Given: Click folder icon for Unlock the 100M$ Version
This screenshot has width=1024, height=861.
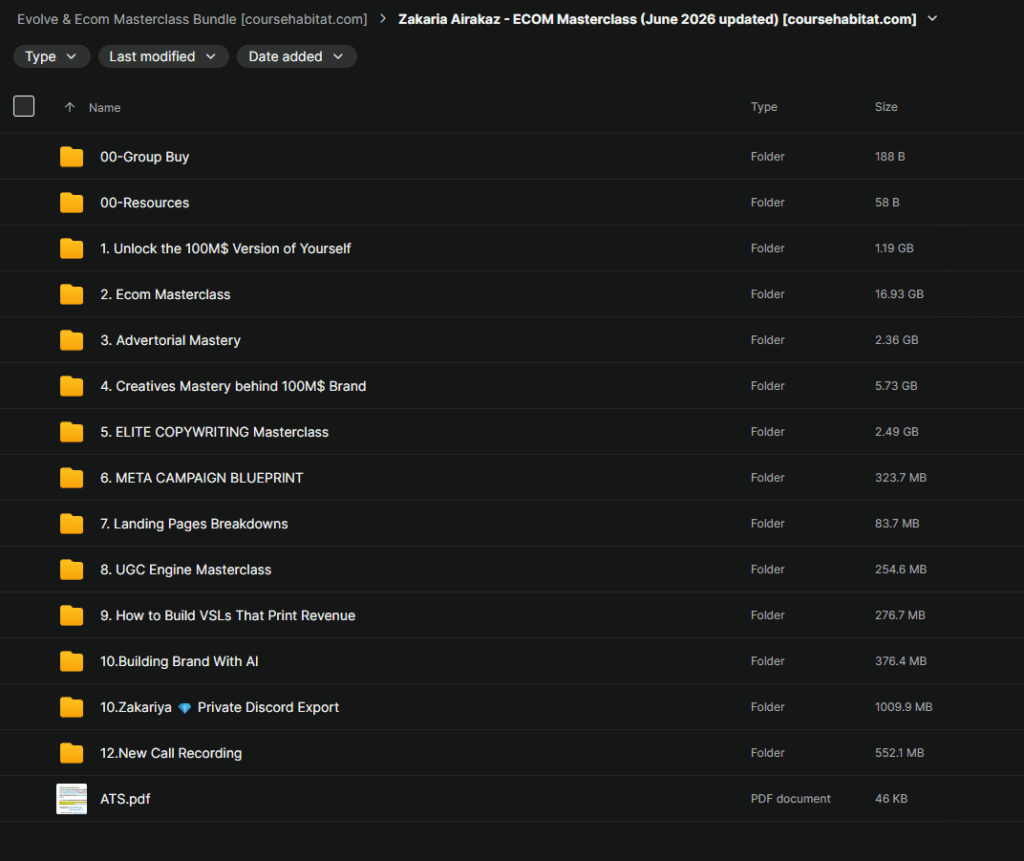Looking at the screenshot, I should click(71, 248).
